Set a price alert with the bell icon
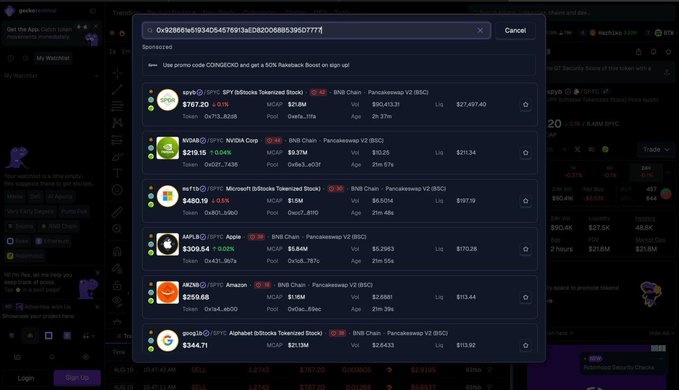This screenshot has width=679, height=390. [653, 52]
